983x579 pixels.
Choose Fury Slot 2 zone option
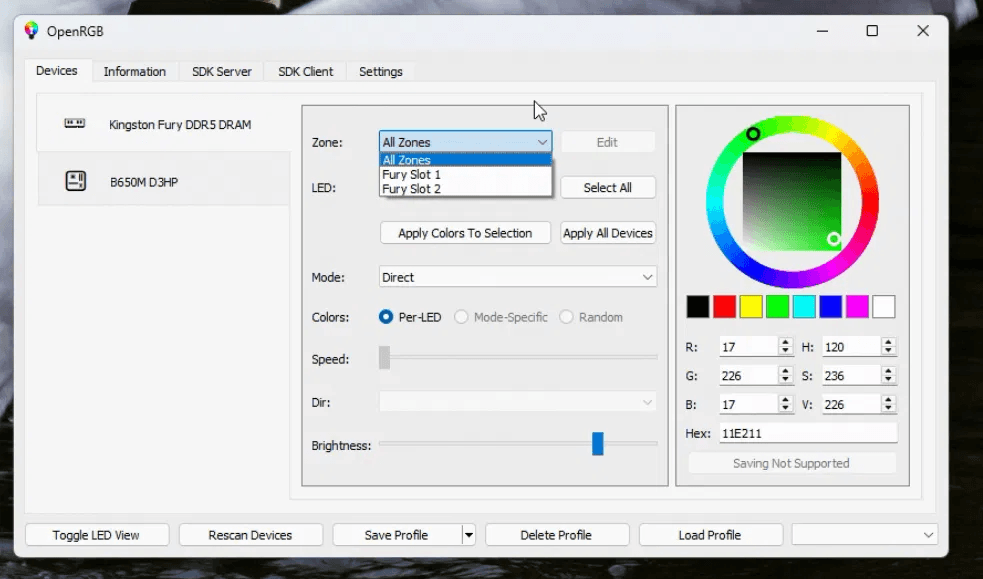(465, 189)
